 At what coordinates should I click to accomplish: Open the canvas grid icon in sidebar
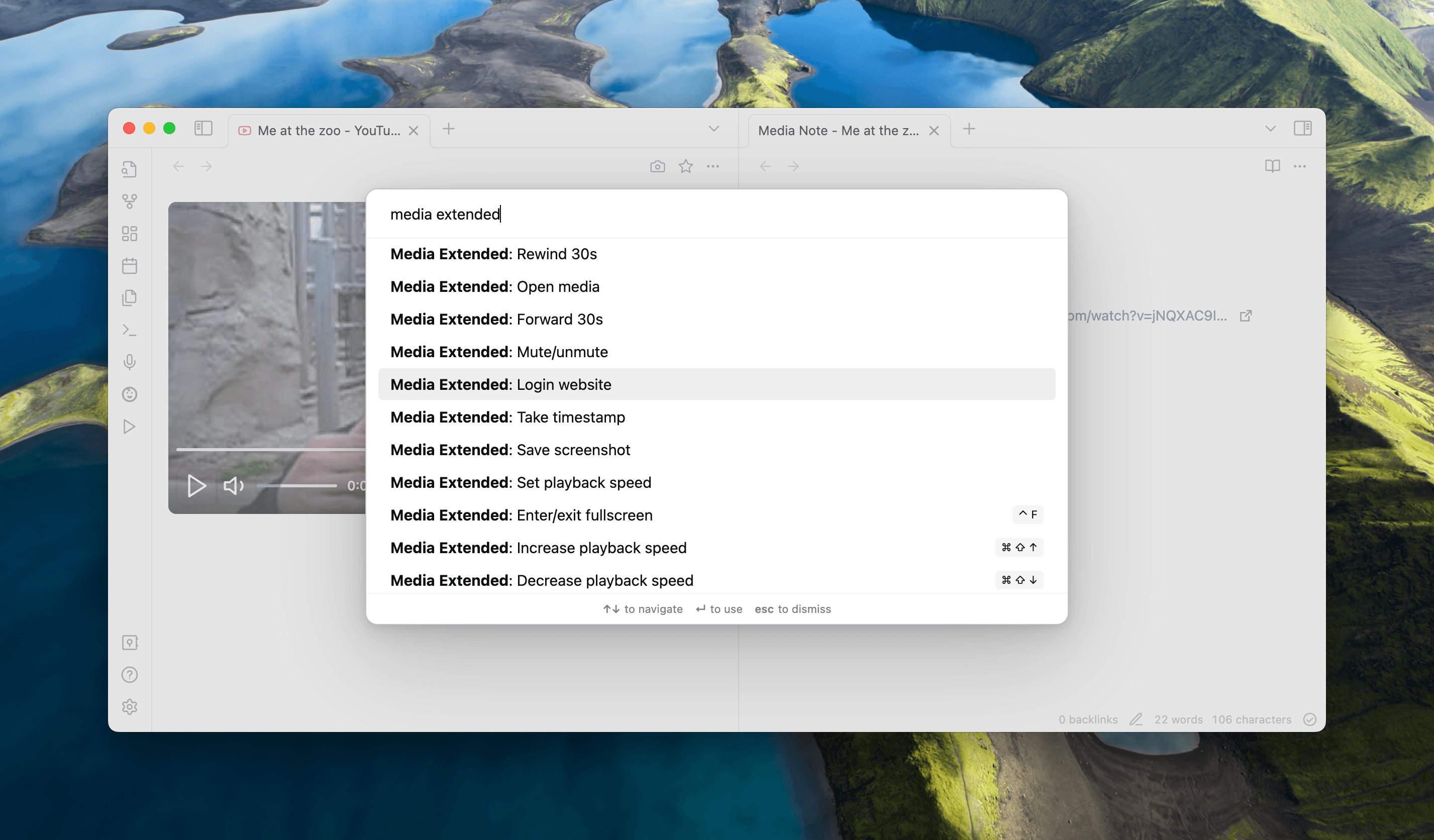(x=129, y=233)
